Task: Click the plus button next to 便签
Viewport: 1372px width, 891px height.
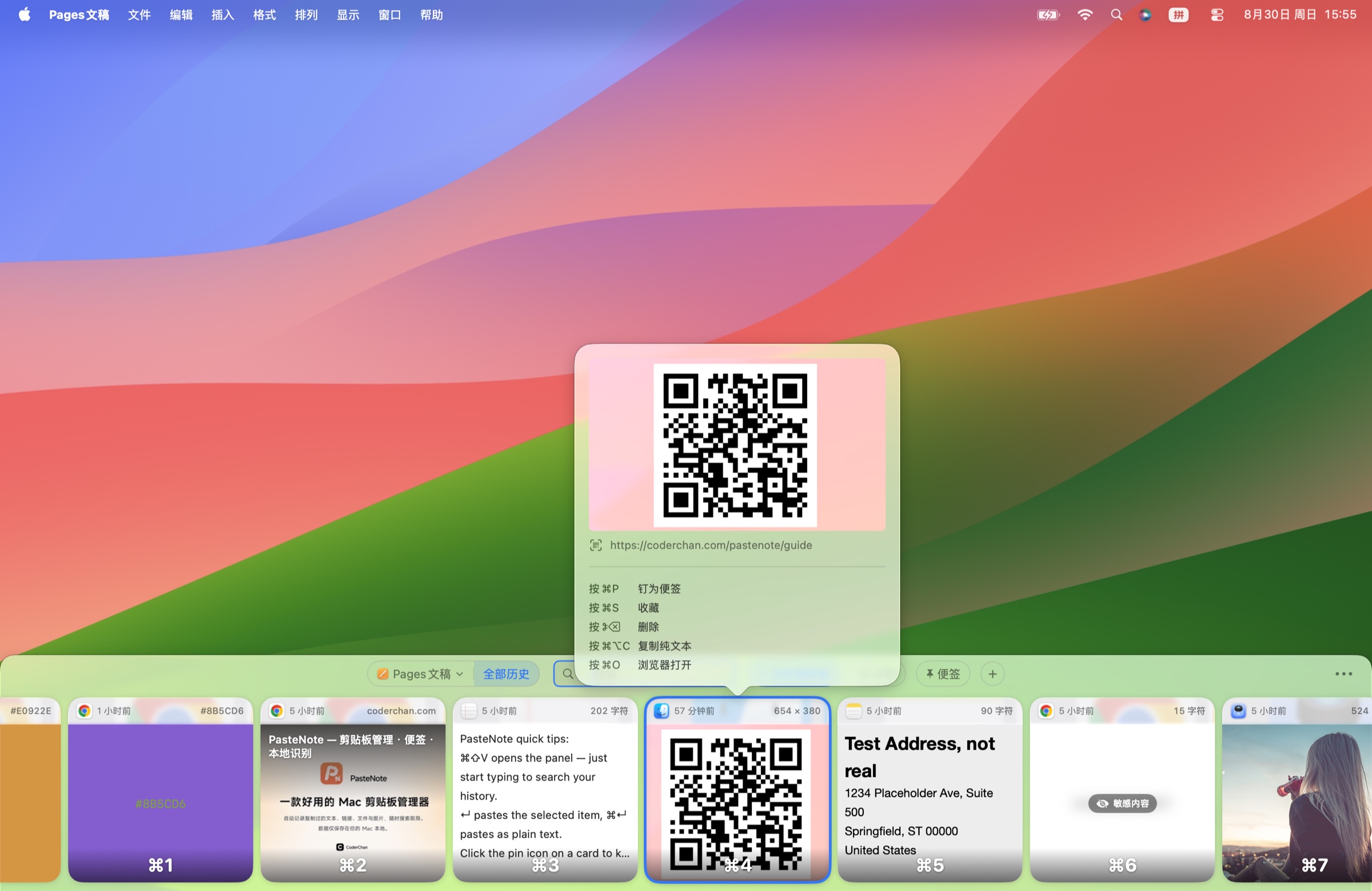Action: 992,674
